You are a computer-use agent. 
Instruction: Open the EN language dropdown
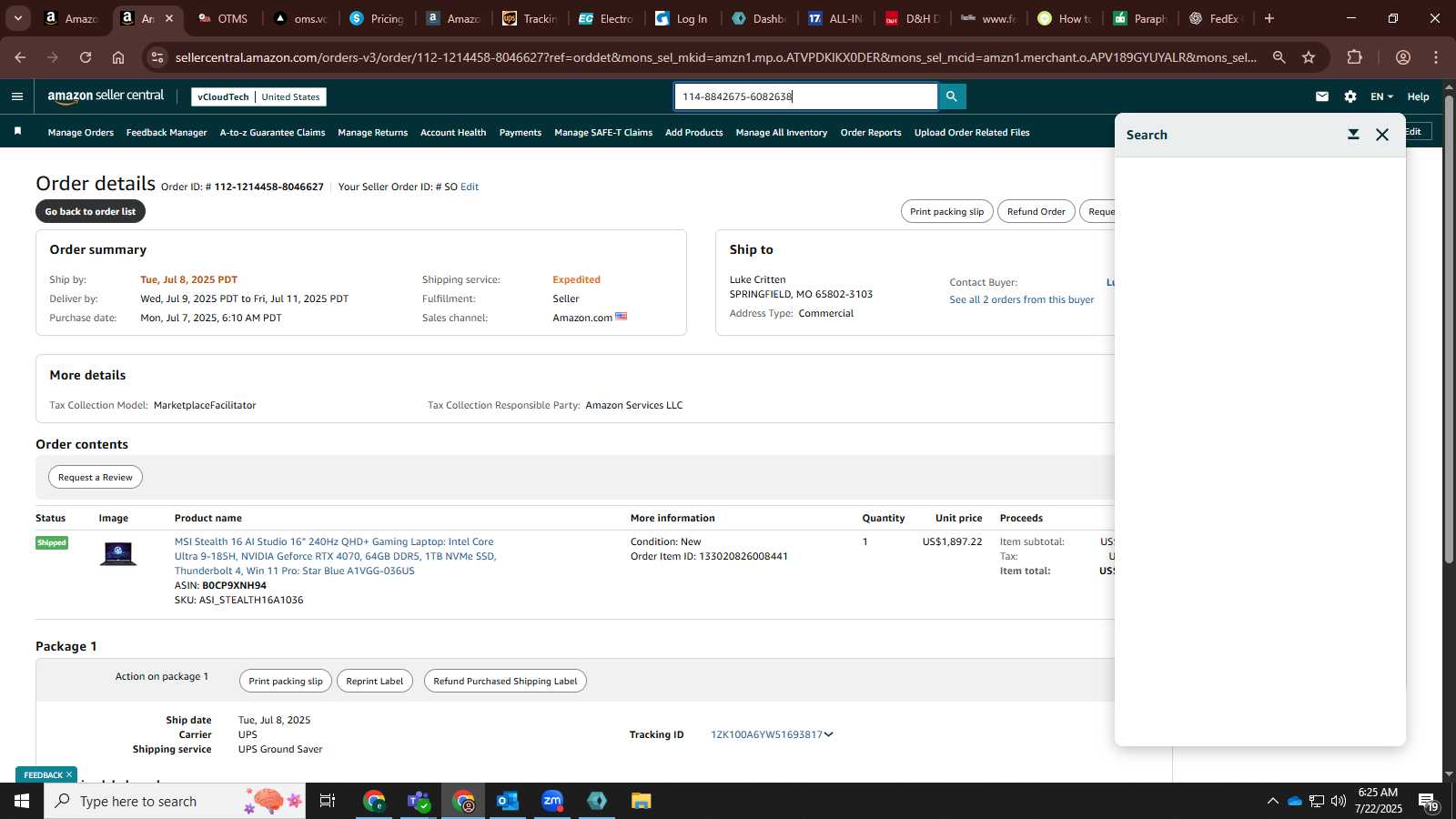pos(1381,96)
